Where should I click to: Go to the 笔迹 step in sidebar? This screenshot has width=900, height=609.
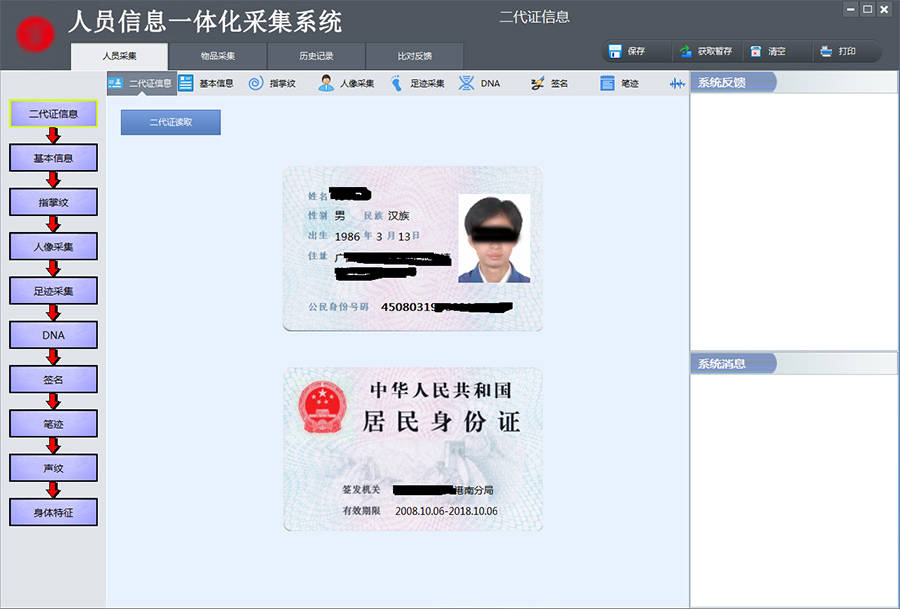[x=53, y=424]
